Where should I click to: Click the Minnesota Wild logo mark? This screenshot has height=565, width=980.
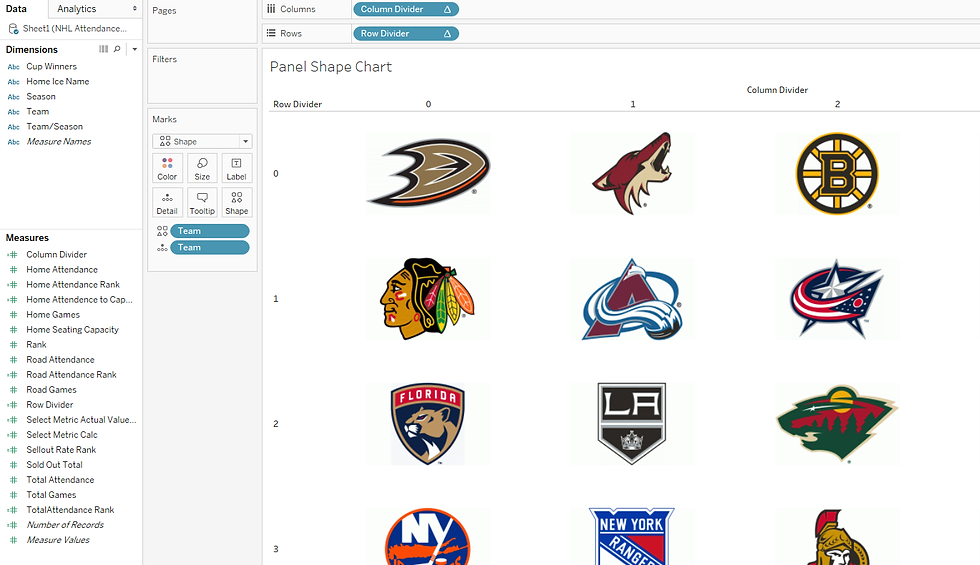[x=837, y=424]
